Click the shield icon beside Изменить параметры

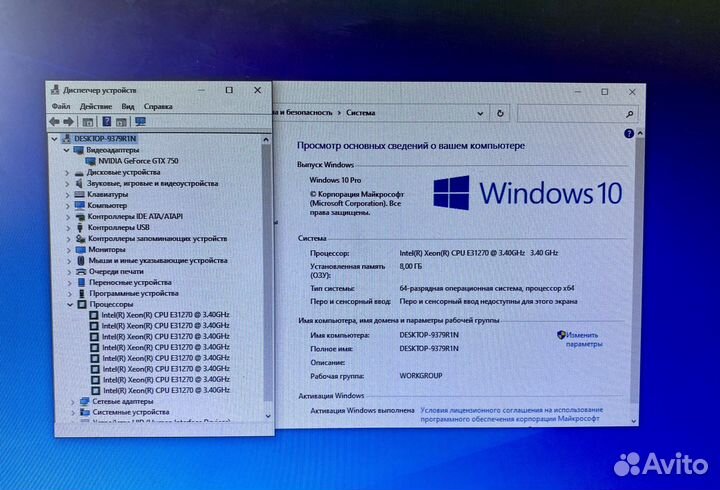point(561,335)
